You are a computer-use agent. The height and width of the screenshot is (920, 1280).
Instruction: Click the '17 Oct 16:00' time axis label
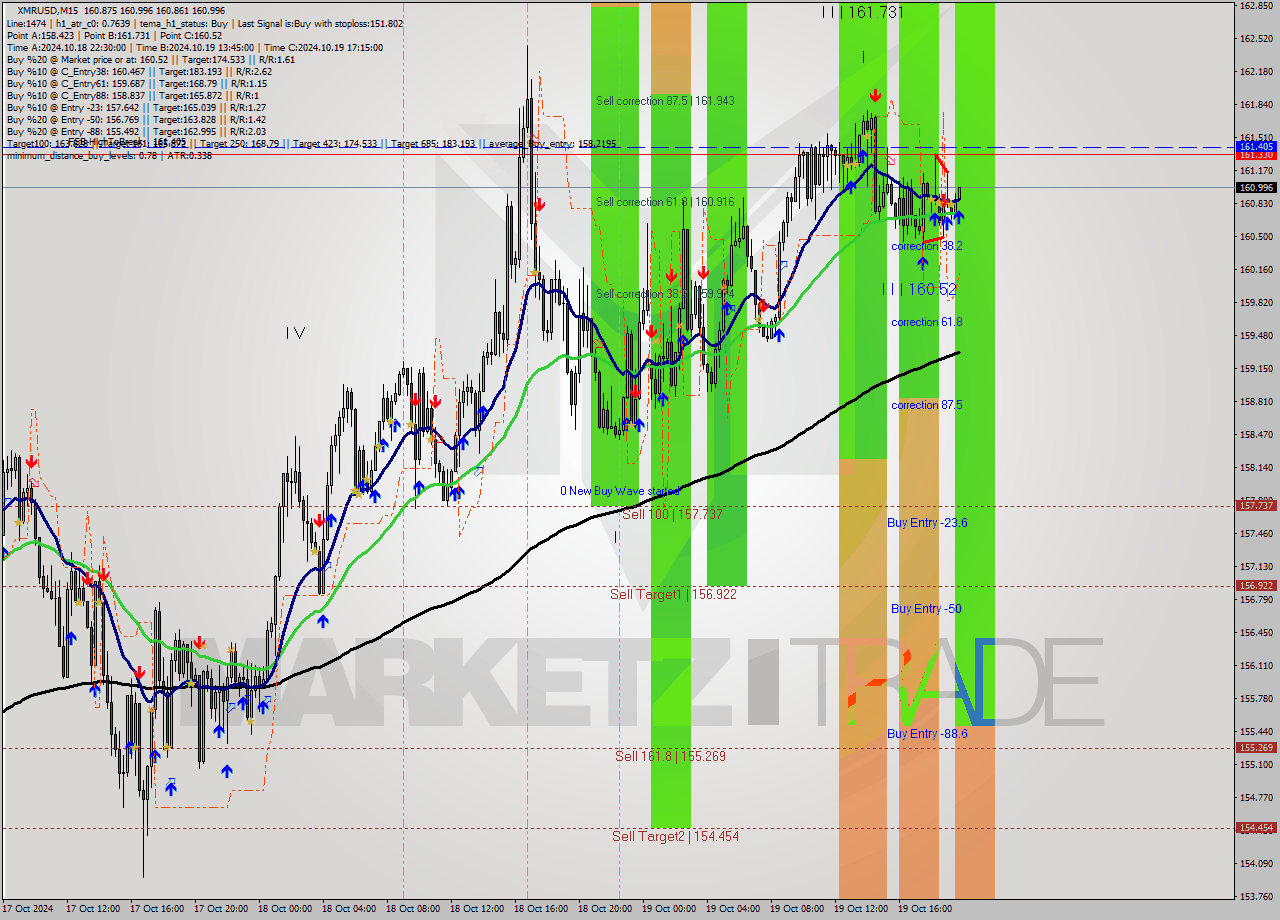[x=157, y=909]
